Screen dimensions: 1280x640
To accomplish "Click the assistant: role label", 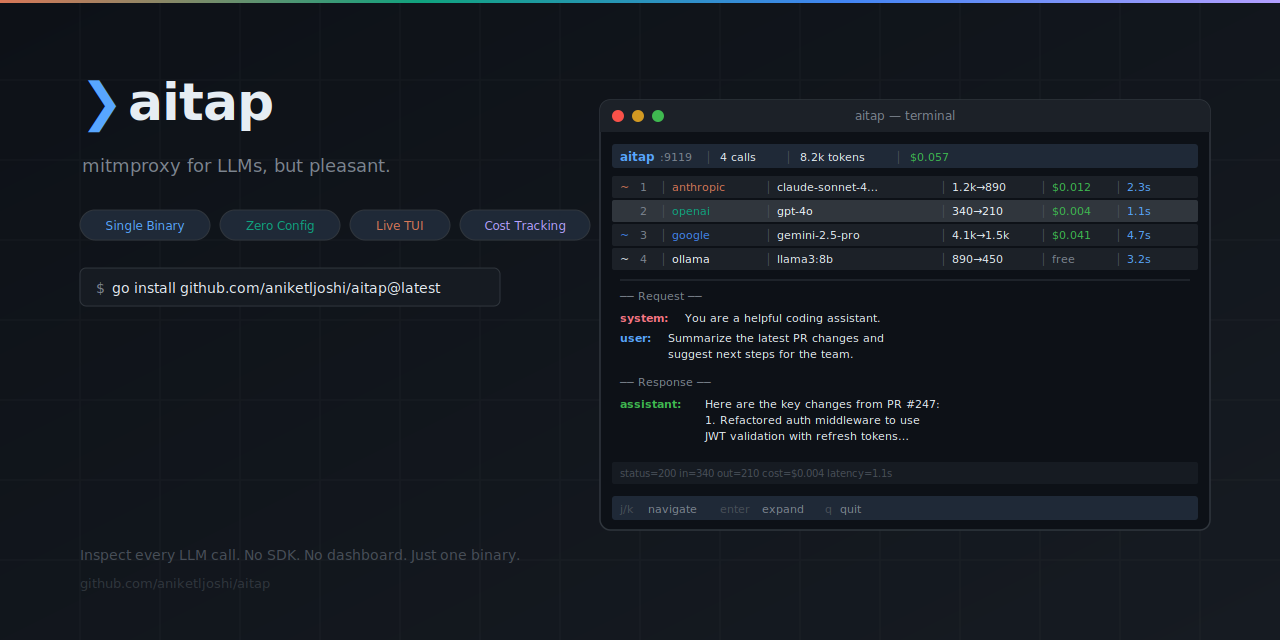I will (x=650, y=404).
